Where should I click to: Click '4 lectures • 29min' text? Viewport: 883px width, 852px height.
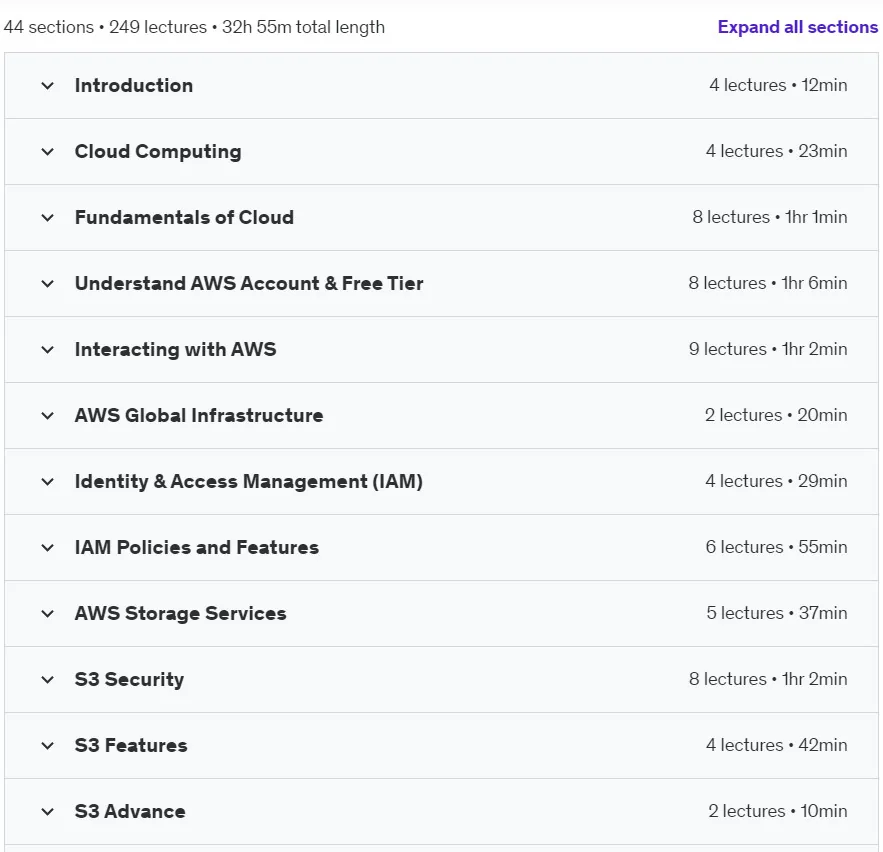click(x=777, y=481)
